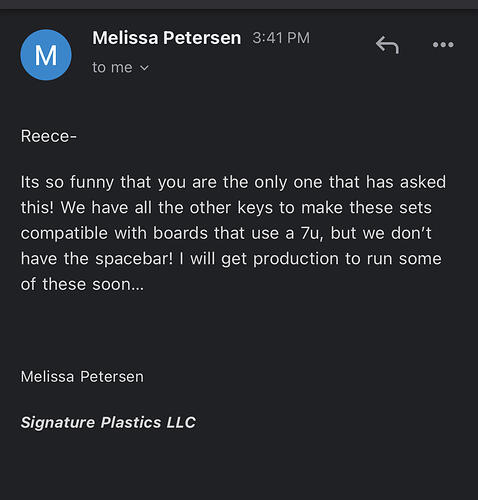Click 'of these soon...' closing line

(82, 284)
